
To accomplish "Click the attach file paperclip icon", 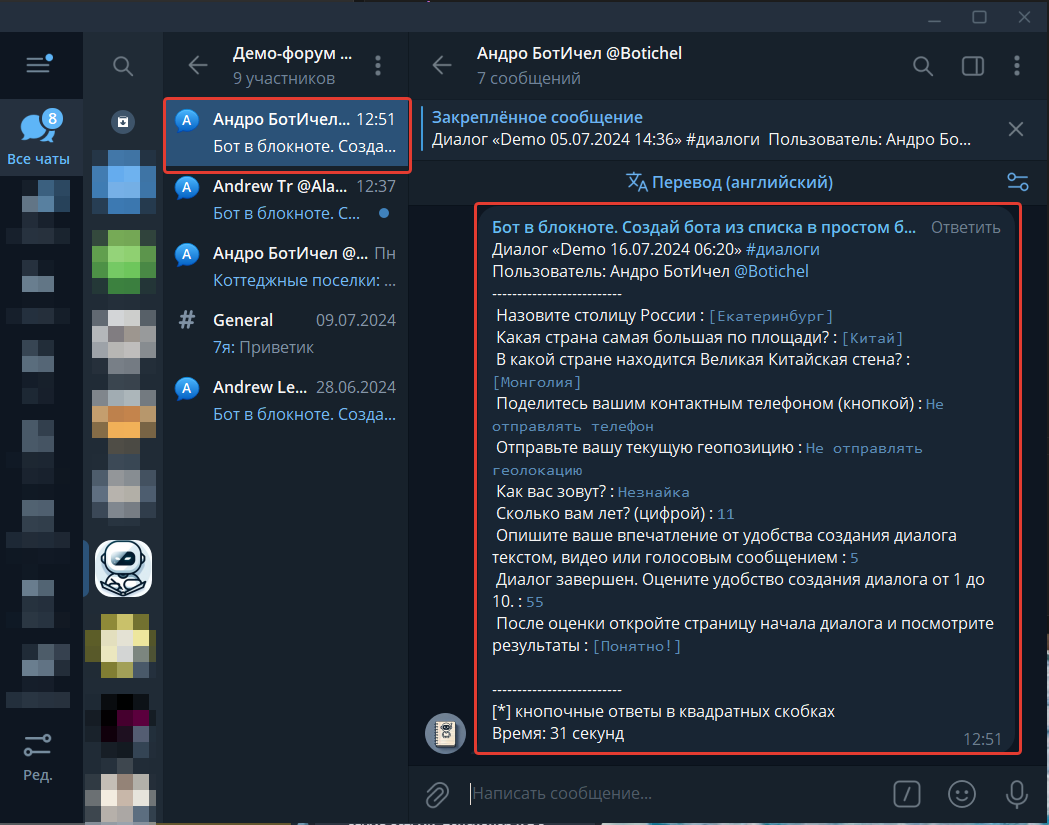I will point(437,794).
